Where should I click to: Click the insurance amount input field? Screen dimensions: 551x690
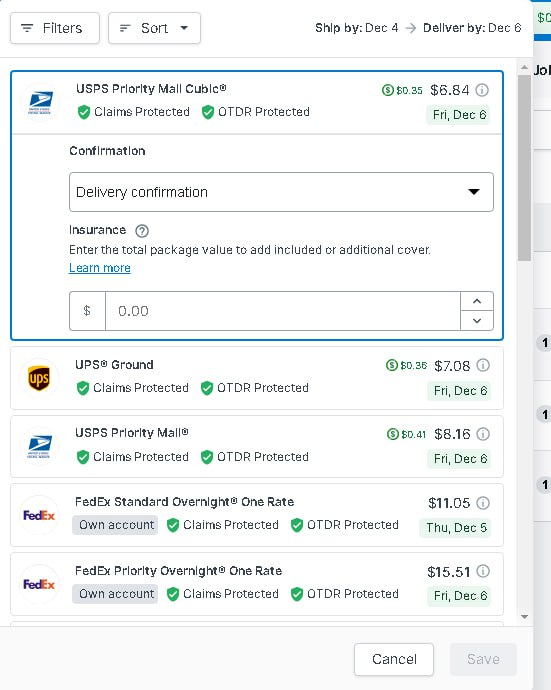point(283,311)
